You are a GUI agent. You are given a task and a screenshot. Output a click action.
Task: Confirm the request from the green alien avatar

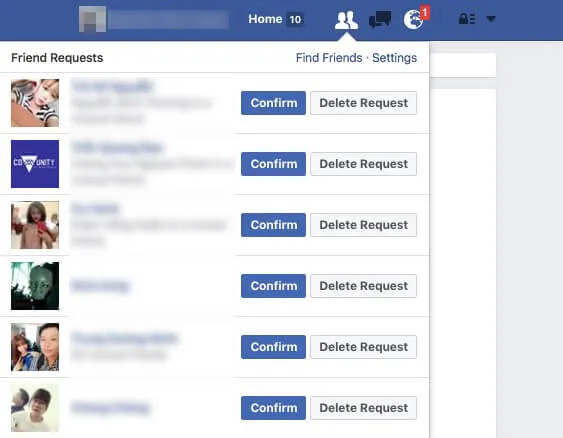pos(273,286)
